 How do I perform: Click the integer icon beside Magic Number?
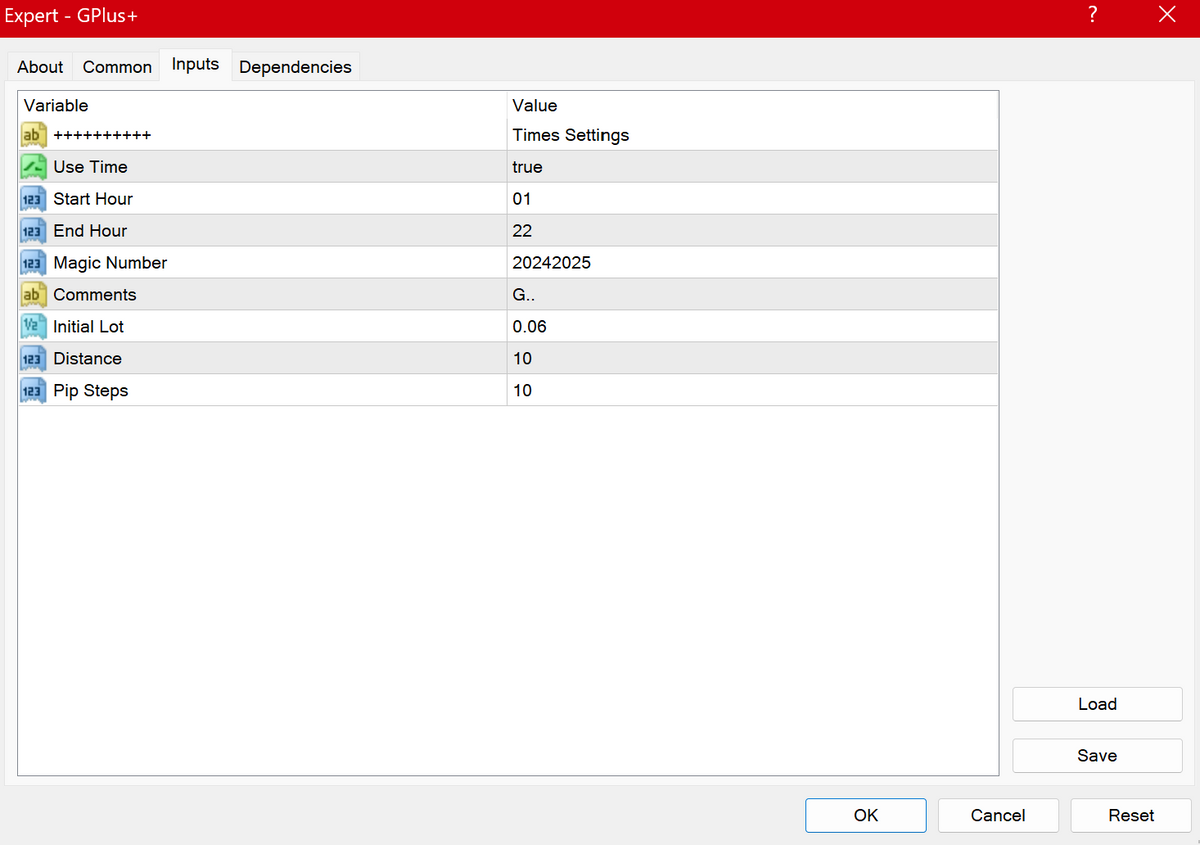[x=32, y=263]
